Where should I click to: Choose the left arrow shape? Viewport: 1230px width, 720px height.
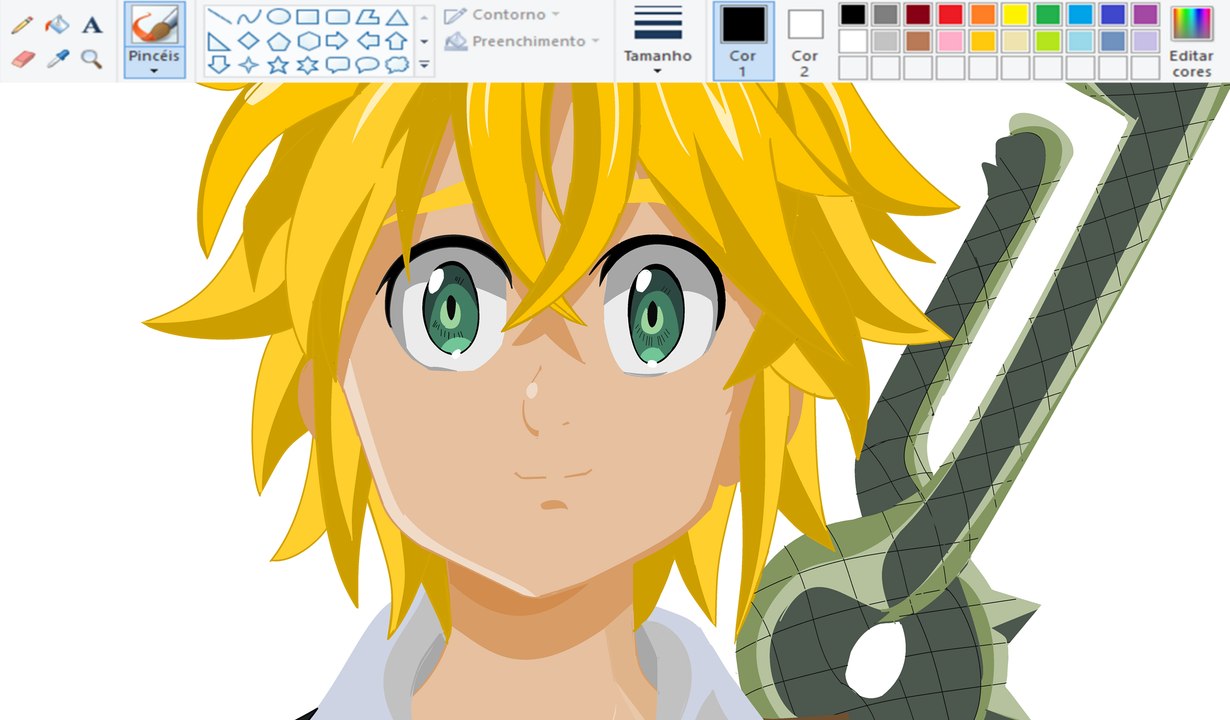368,41
